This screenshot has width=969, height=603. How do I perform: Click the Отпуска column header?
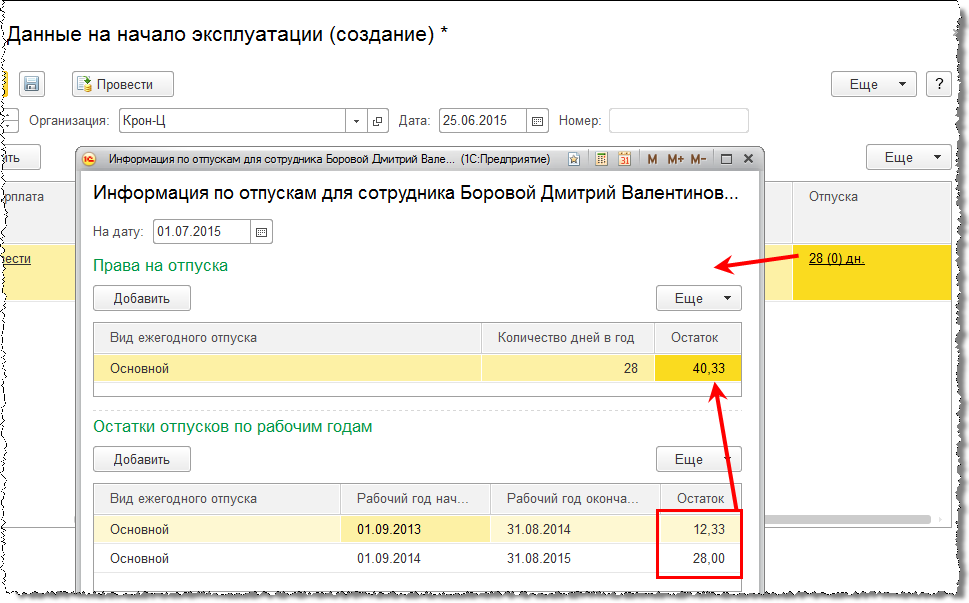pyautogui.click(x=871, y=211)
